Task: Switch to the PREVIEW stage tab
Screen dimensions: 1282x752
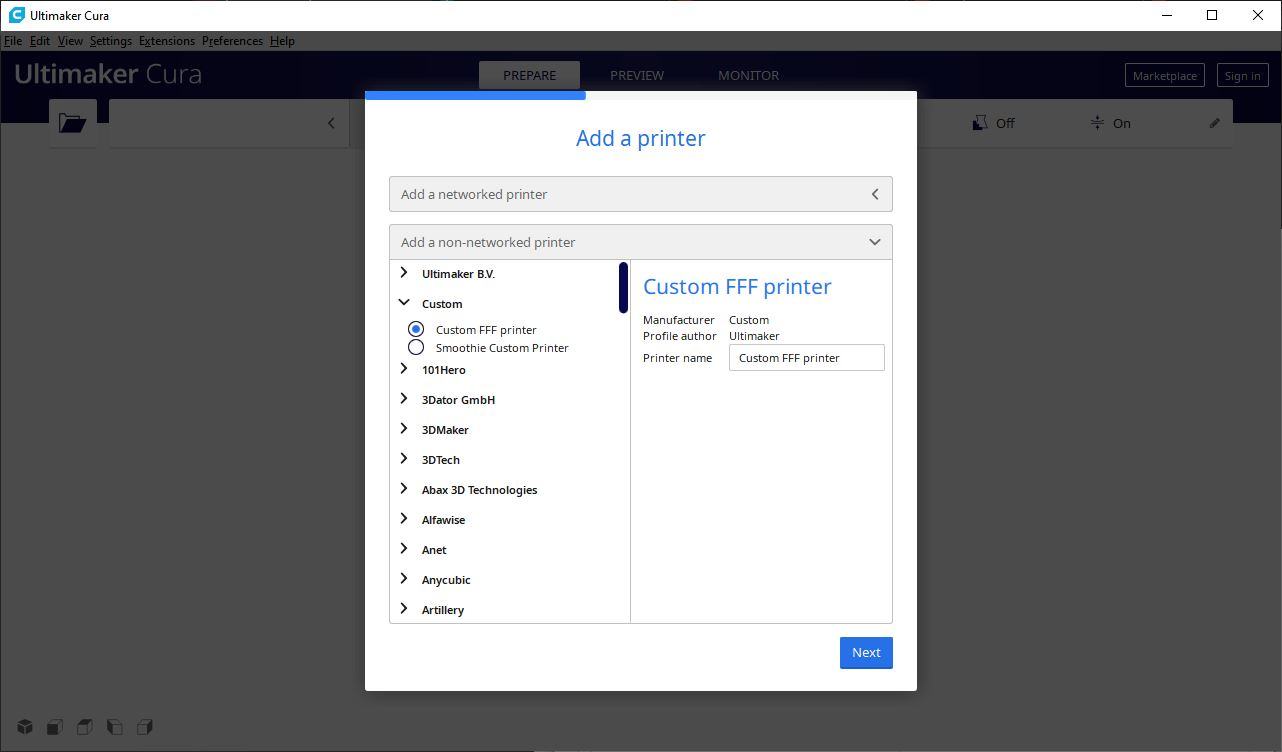Action: click(x=637, y=75)
